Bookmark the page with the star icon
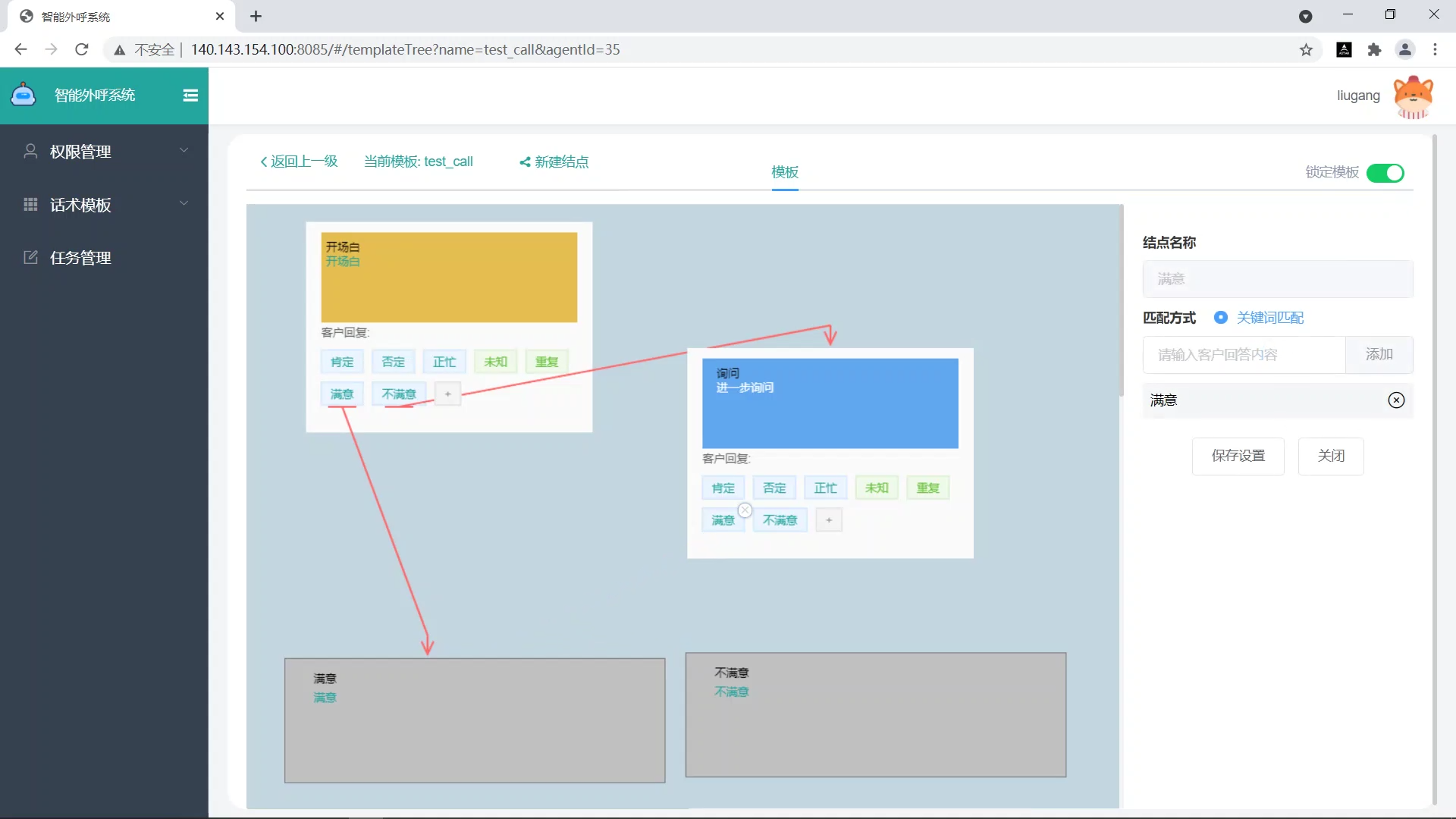This screenshot has height=819, width=1456. click(x=1306, y=50)
